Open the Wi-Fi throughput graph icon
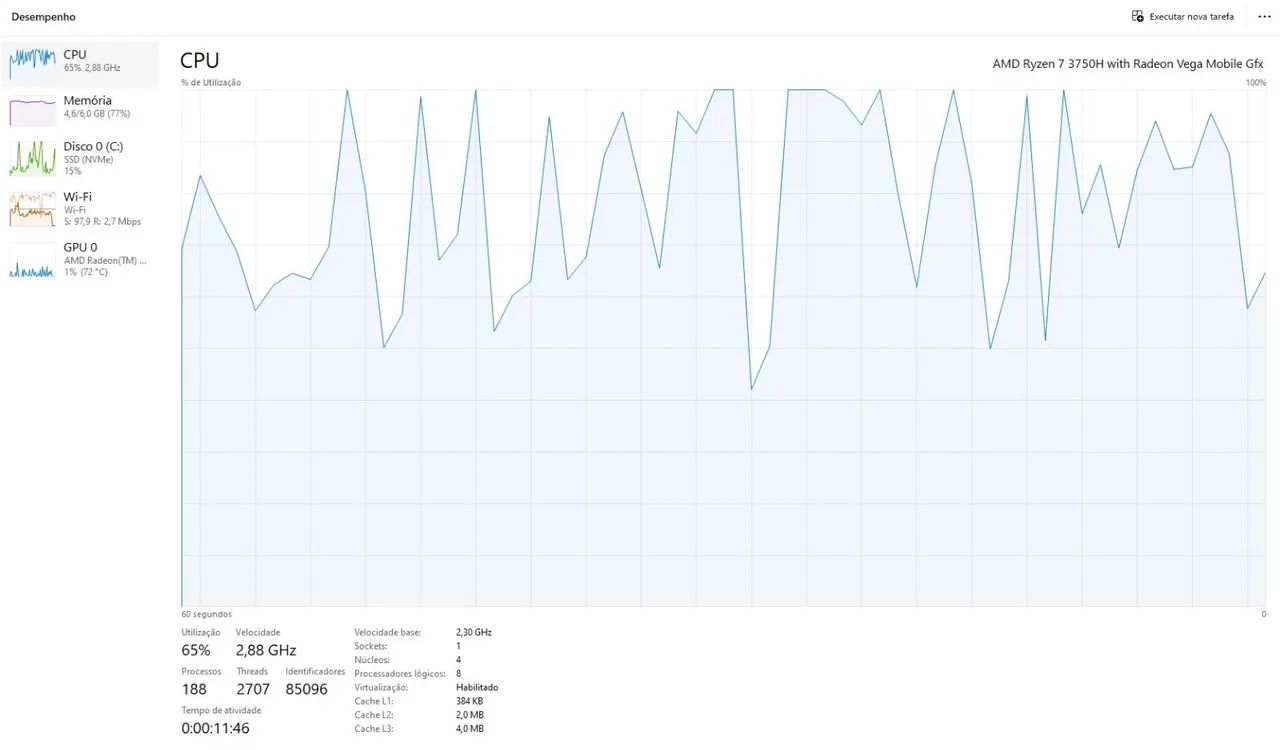The image size is (1280, 750). [32, 210]
